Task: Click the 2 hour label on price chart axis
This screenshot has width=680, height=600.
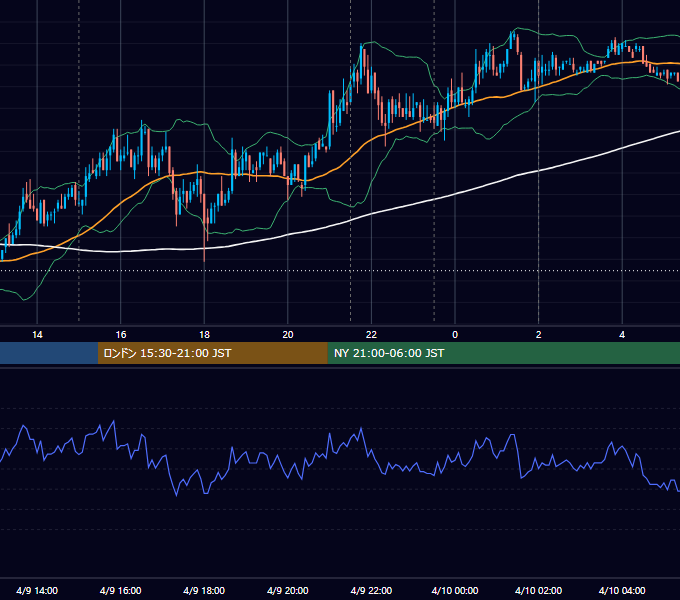Action: pos(539,335)
